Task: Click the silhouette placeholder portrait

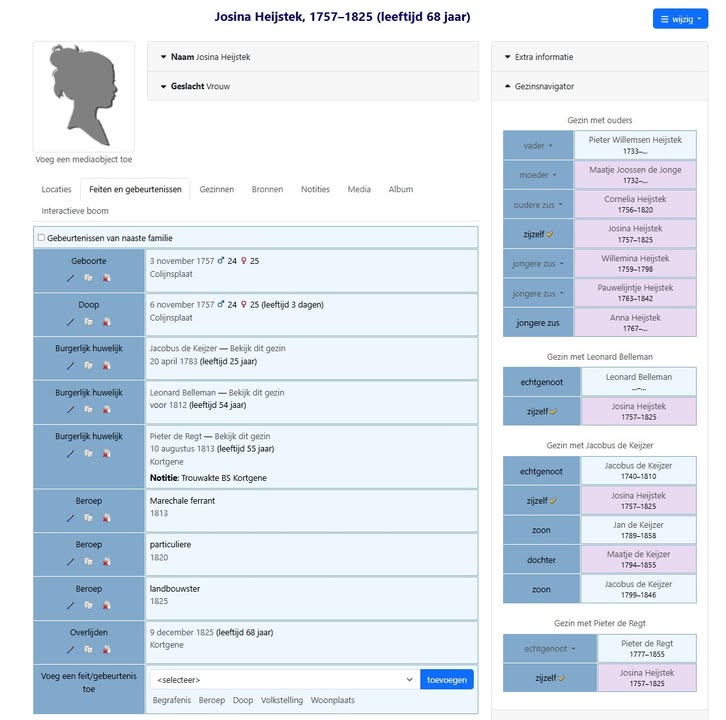Action: click(x=84, y=97)
